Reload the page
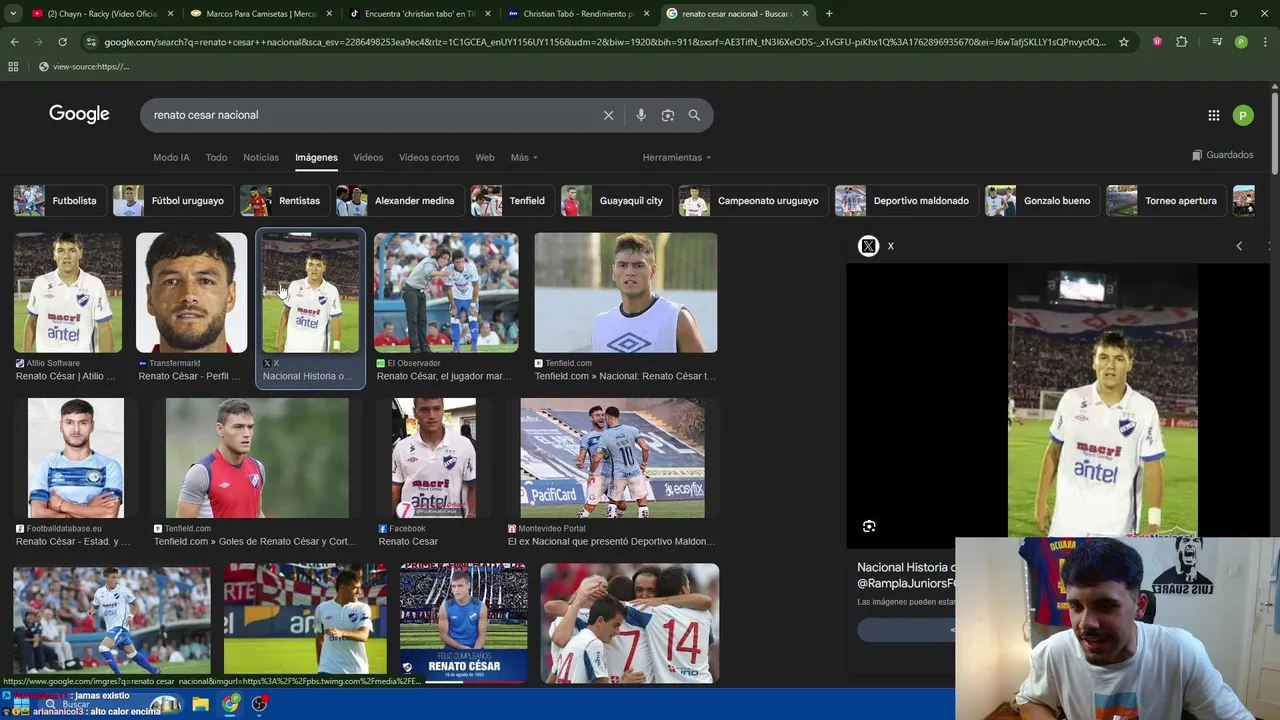Screen dimensions: 1280x720 pos(62,42)
